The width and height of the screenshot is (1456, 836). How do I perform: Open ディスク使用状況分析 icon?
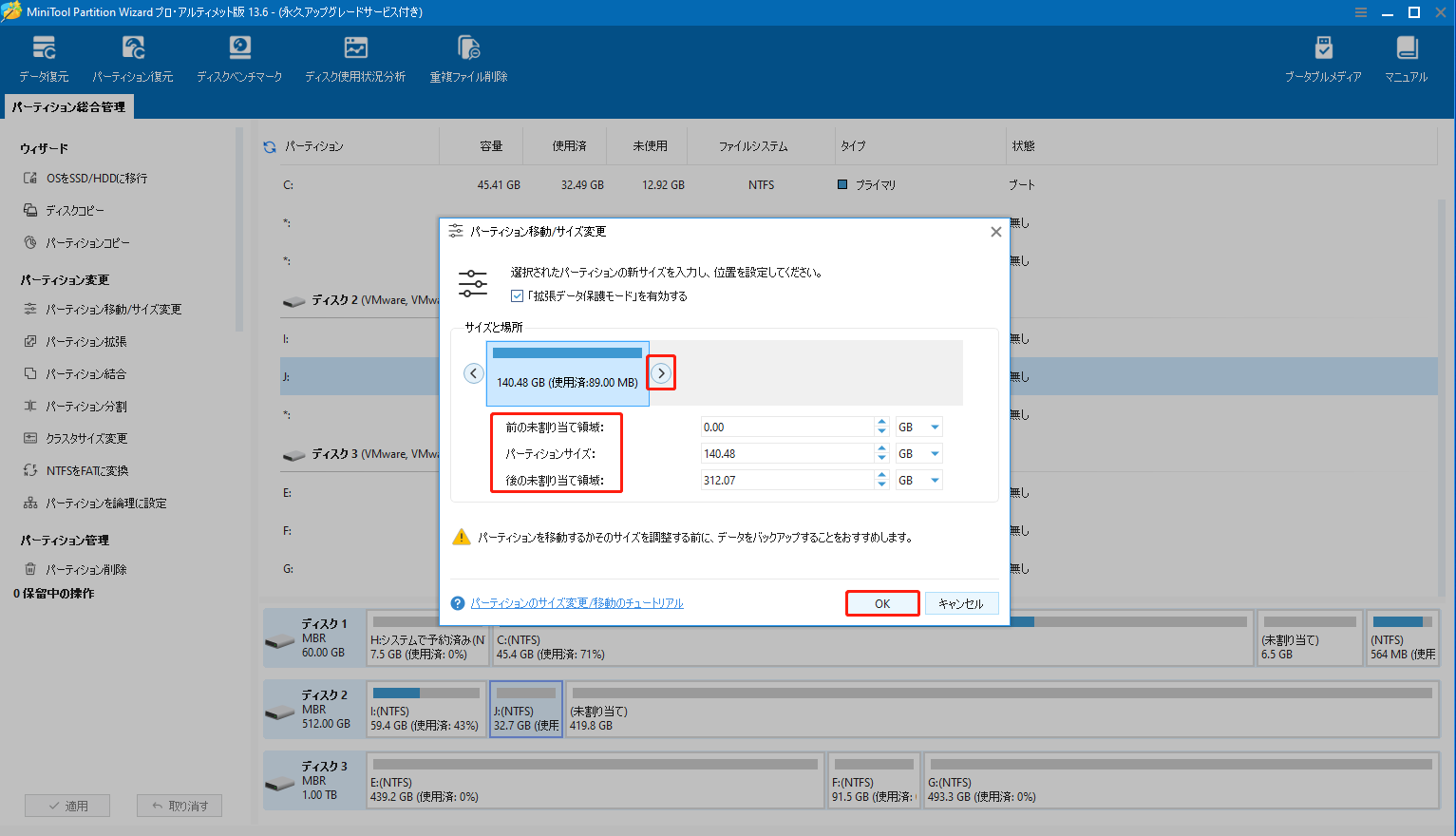coord(355,47)
